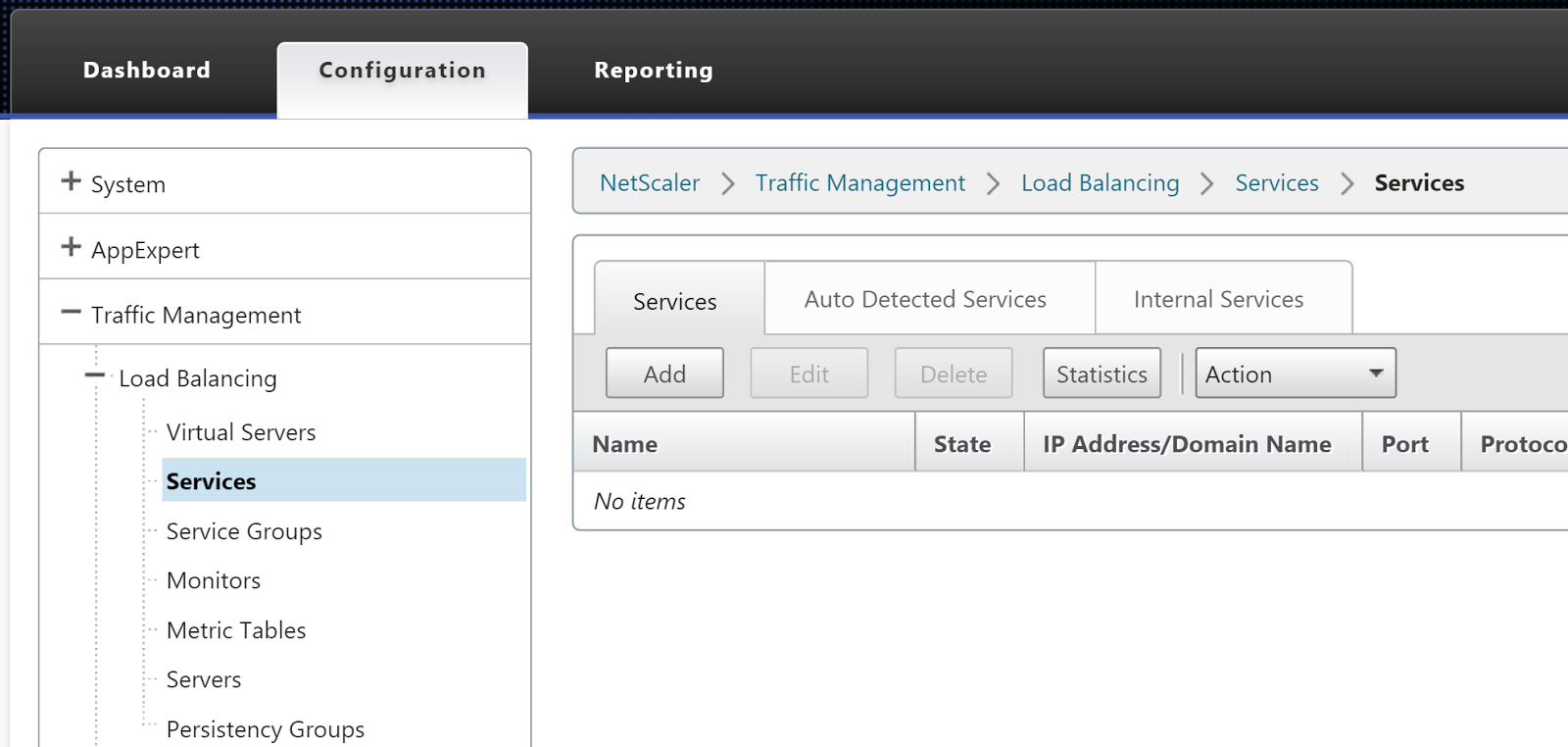The width and height of the screenshot is (1568, 747).
Task: Switch to Auto Detected Services tab
Action: click(929, 298)
